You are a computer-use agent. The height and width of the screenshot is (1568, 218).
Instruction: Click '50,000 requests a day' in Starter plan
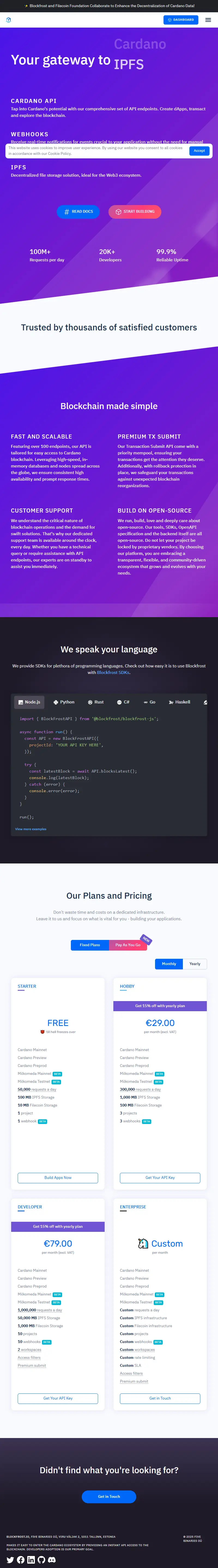tap(37, 1090)
